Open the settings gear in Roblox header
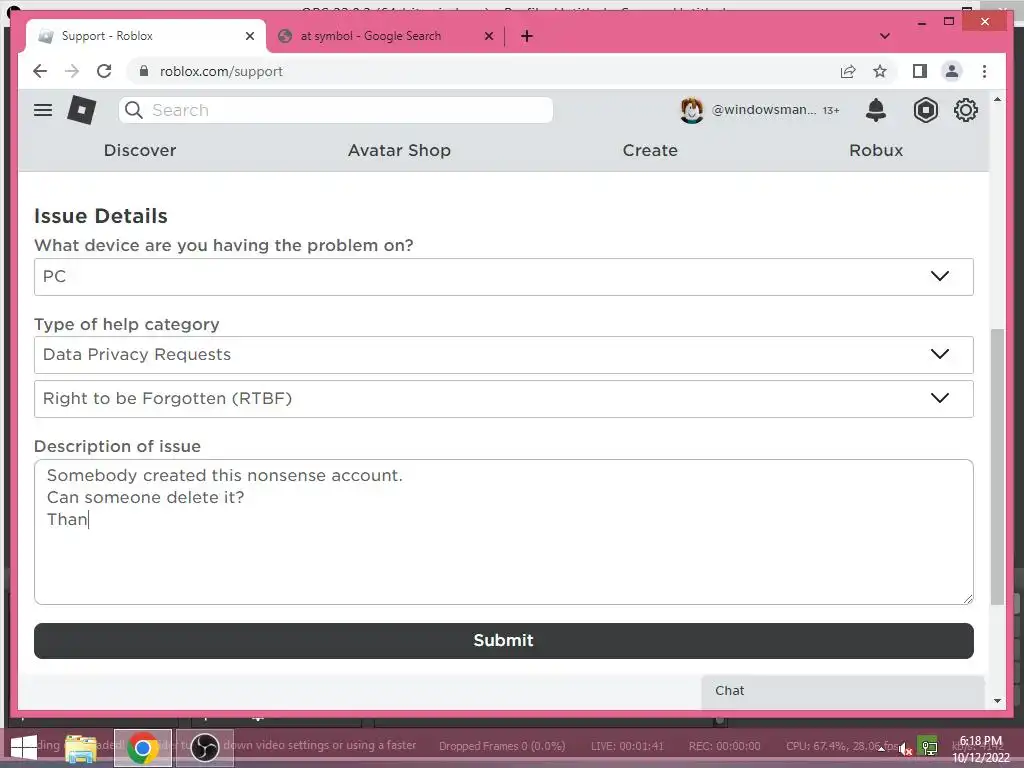The image size is (1024, 768). tap(966, 110)
